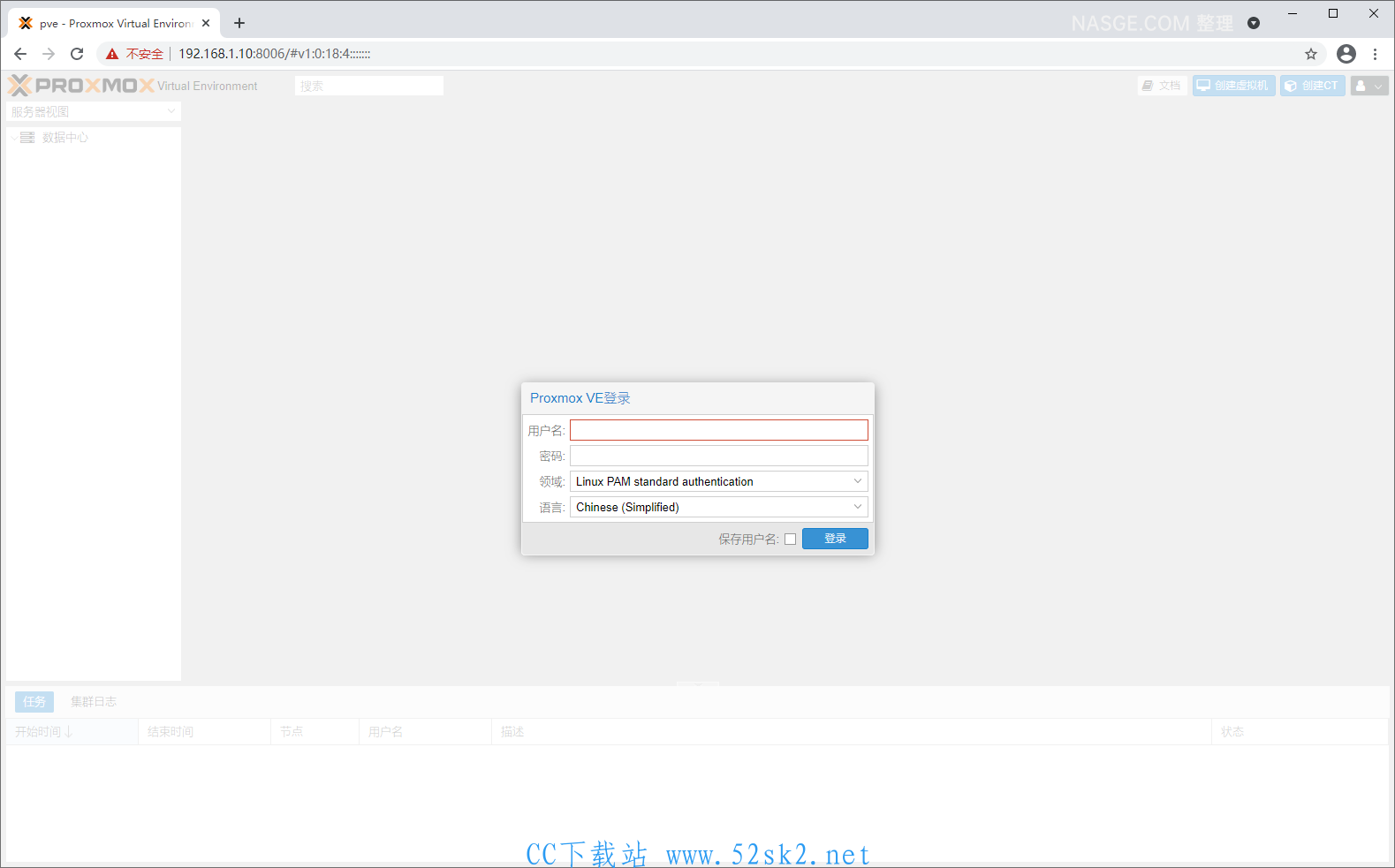Click the documentation button

[x=1161, y=86]
